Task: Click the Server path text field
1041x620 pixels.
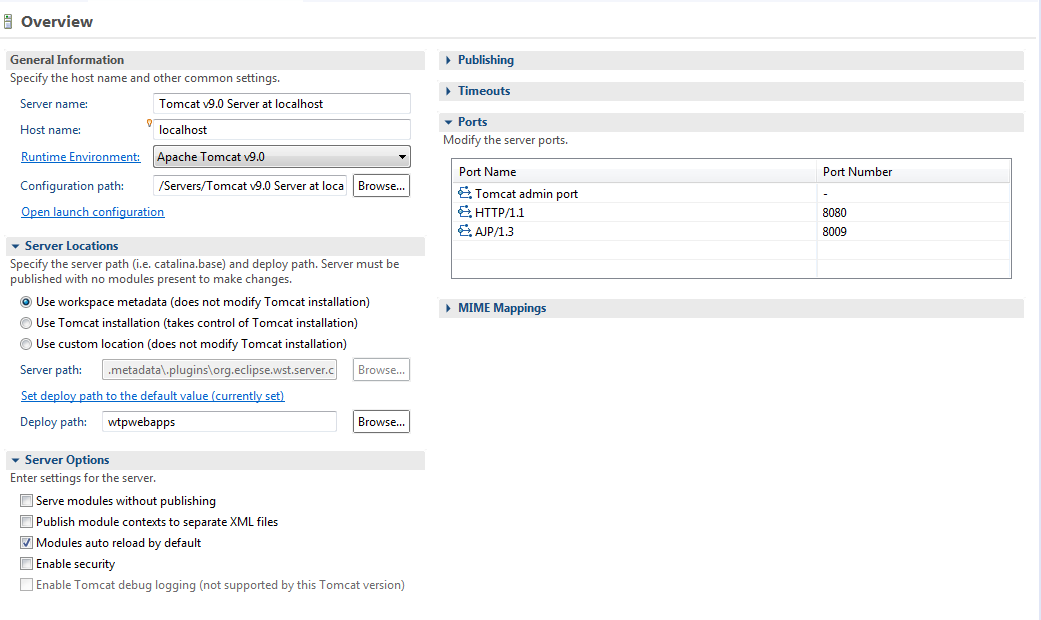Action: [219, 370]
